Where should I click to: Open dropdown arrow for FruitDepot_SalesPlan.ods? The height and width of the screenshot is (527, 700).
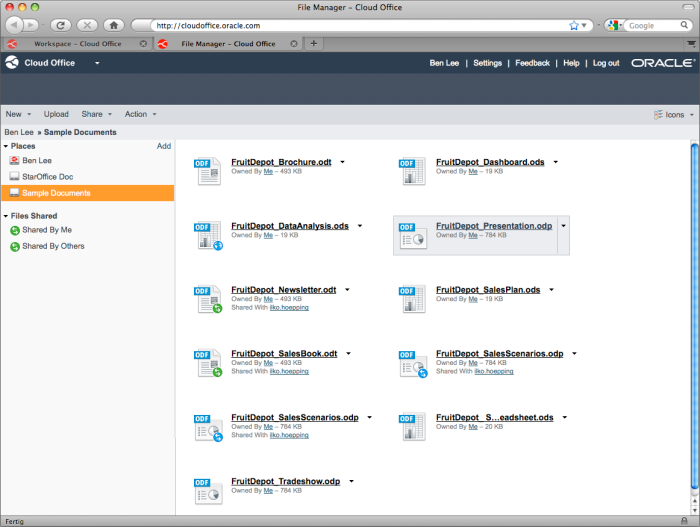tap(551, 290)
